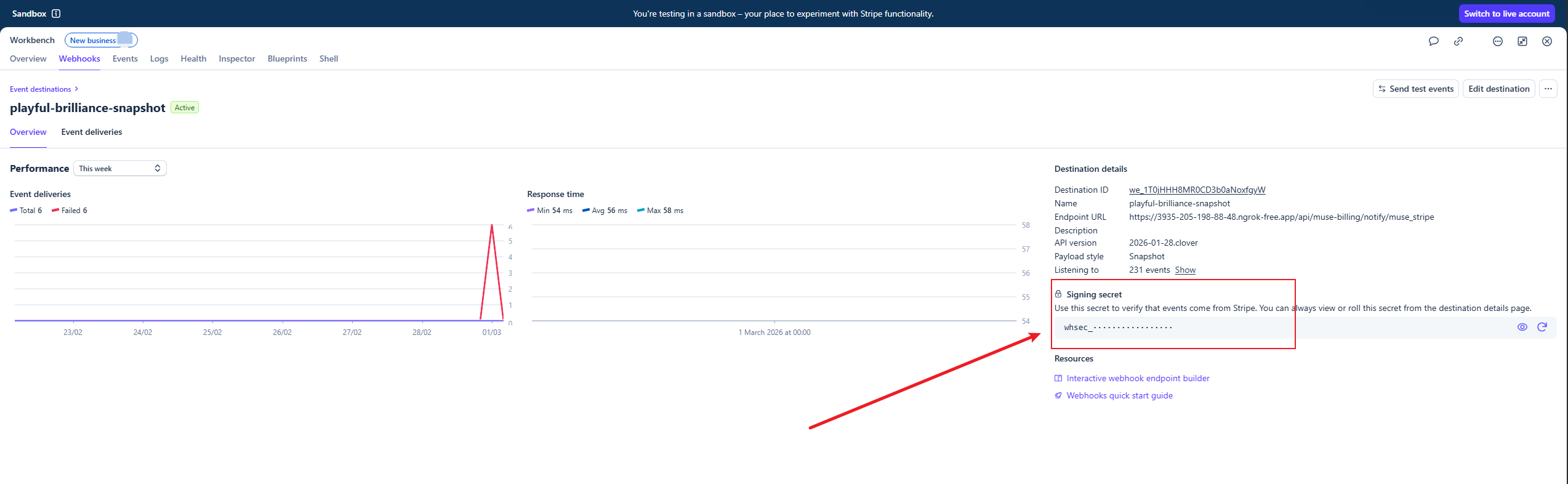Click the copy link chain icon
The image size is (1568, 484).
[x=1458, y=41]
